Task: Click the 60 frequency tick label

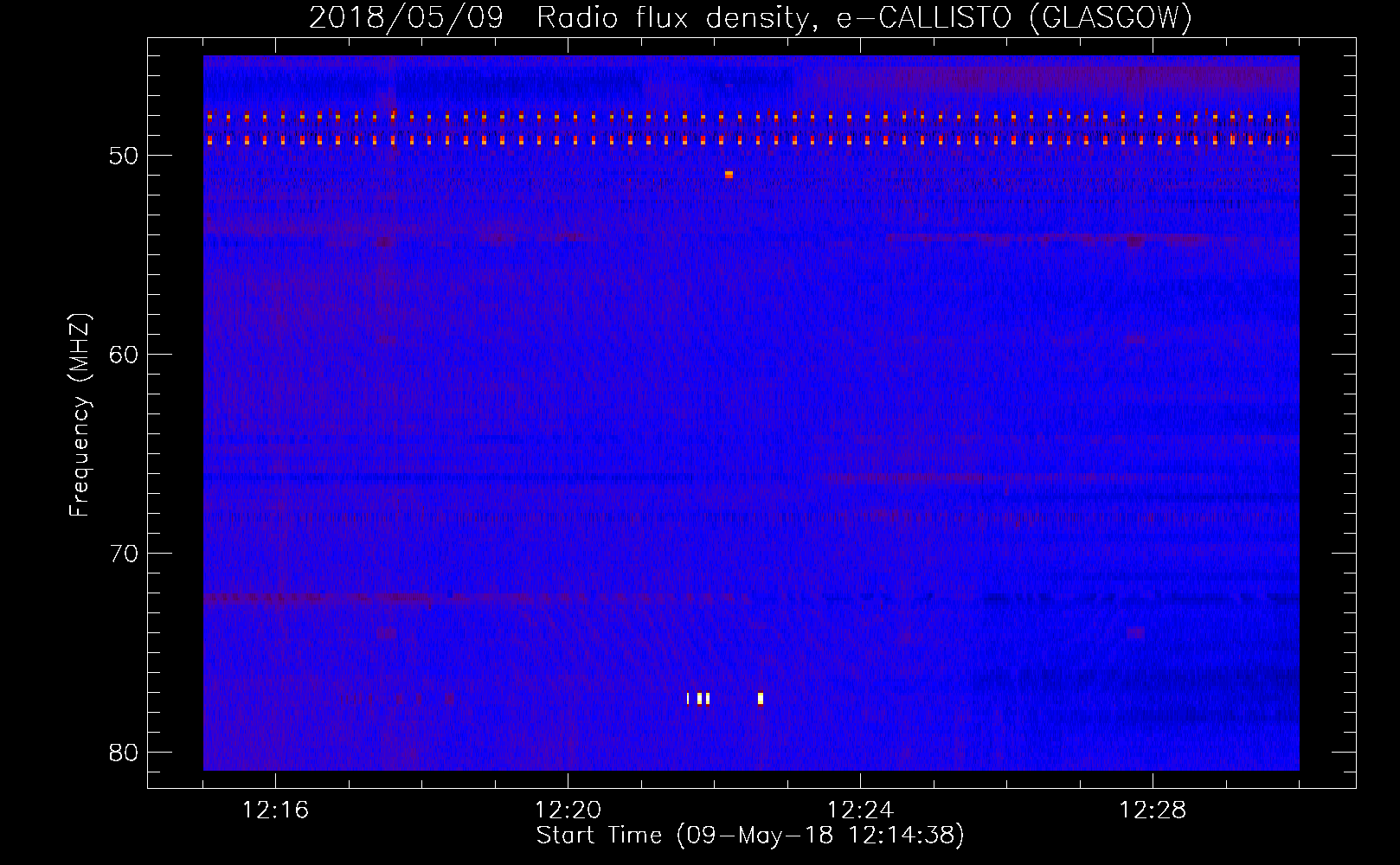Action: 125,355
